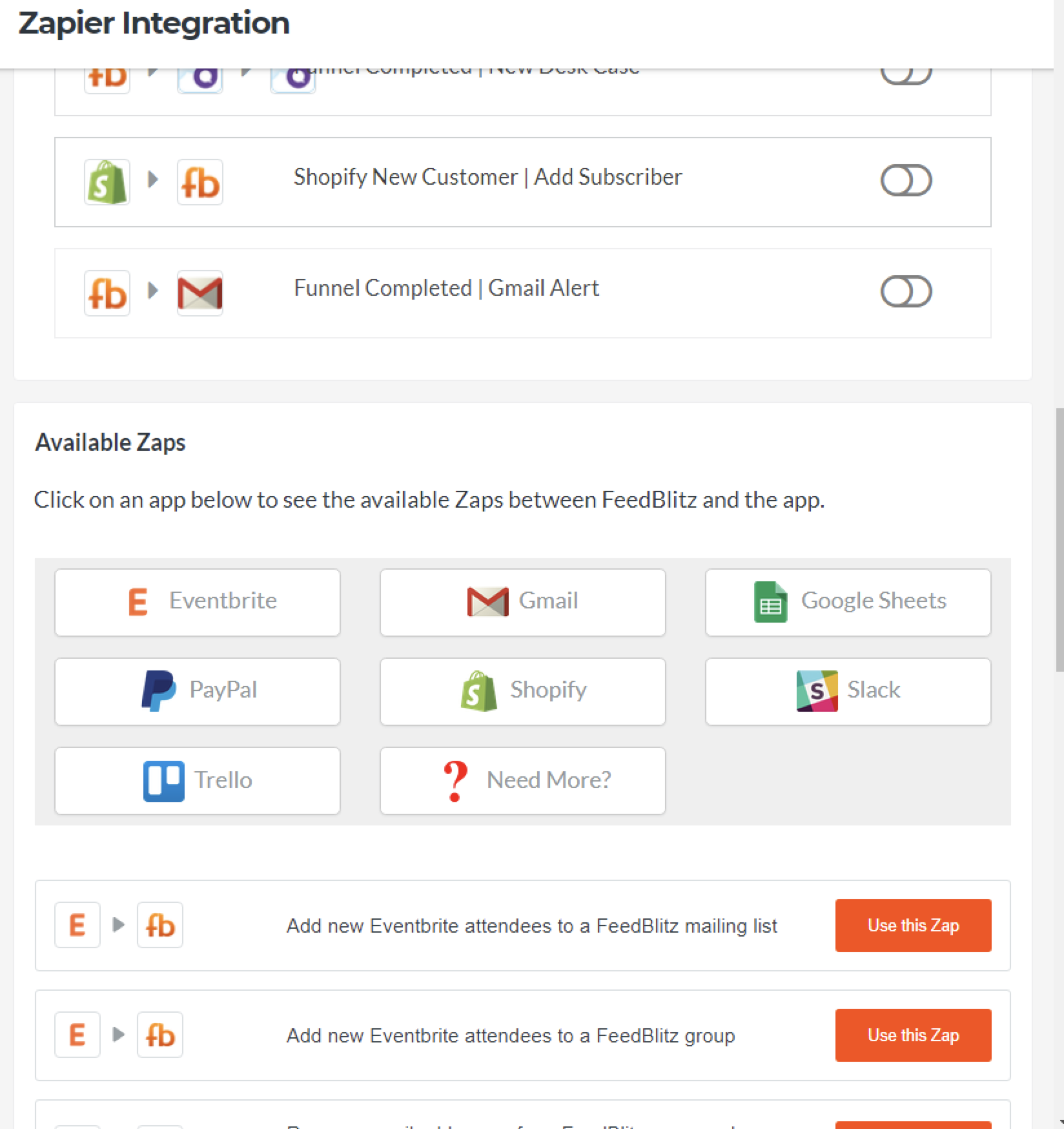Click the page vertical scrollbar thumb
Image resolution: width=1064 pixels, height=1129 pixels.
[1059, 539]
